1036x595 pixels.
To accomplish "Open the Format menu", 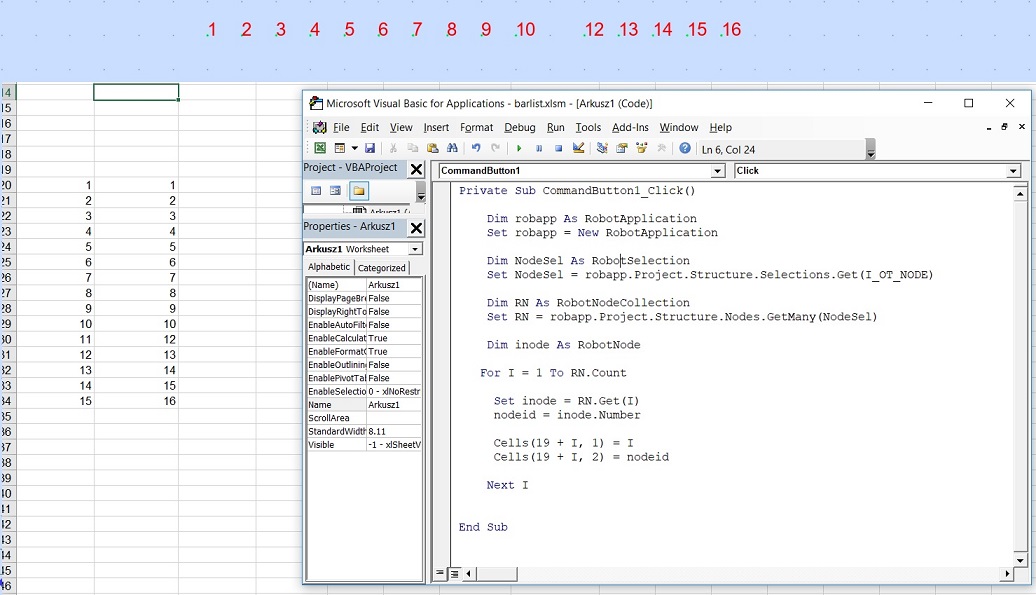I will (476, 127).
